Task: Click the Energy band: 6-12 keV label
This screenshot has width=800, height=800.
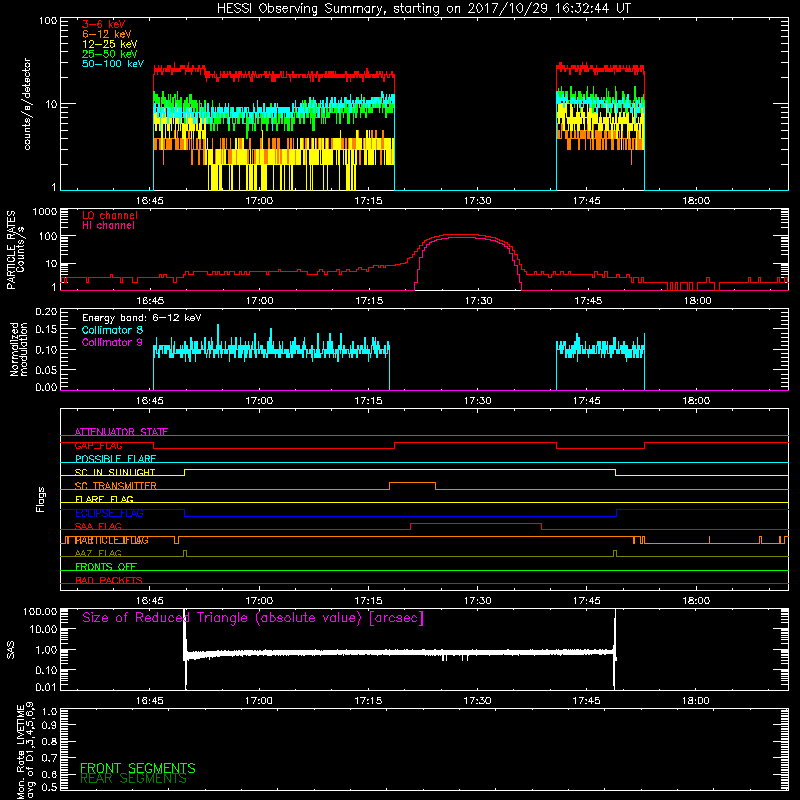Action: point(142,318)
